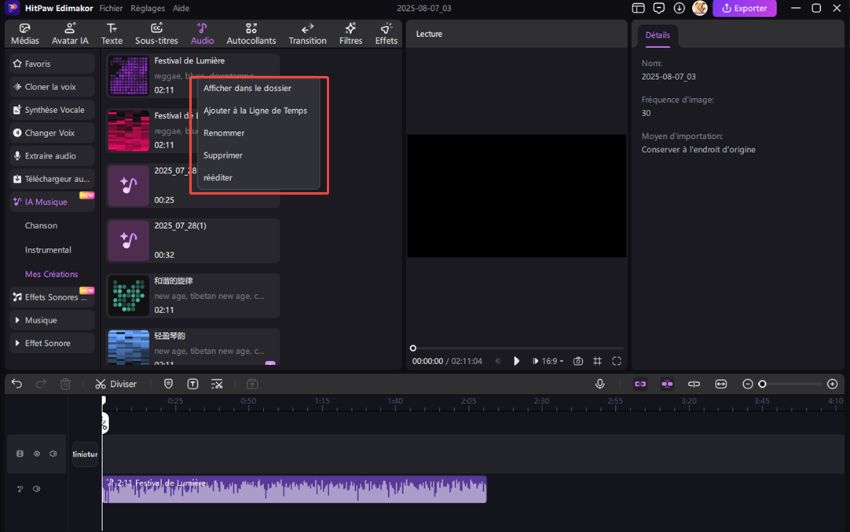The height and width of the screenshot is (532, 850).
Task: Click the Exporter button
Action: [744, 8]
